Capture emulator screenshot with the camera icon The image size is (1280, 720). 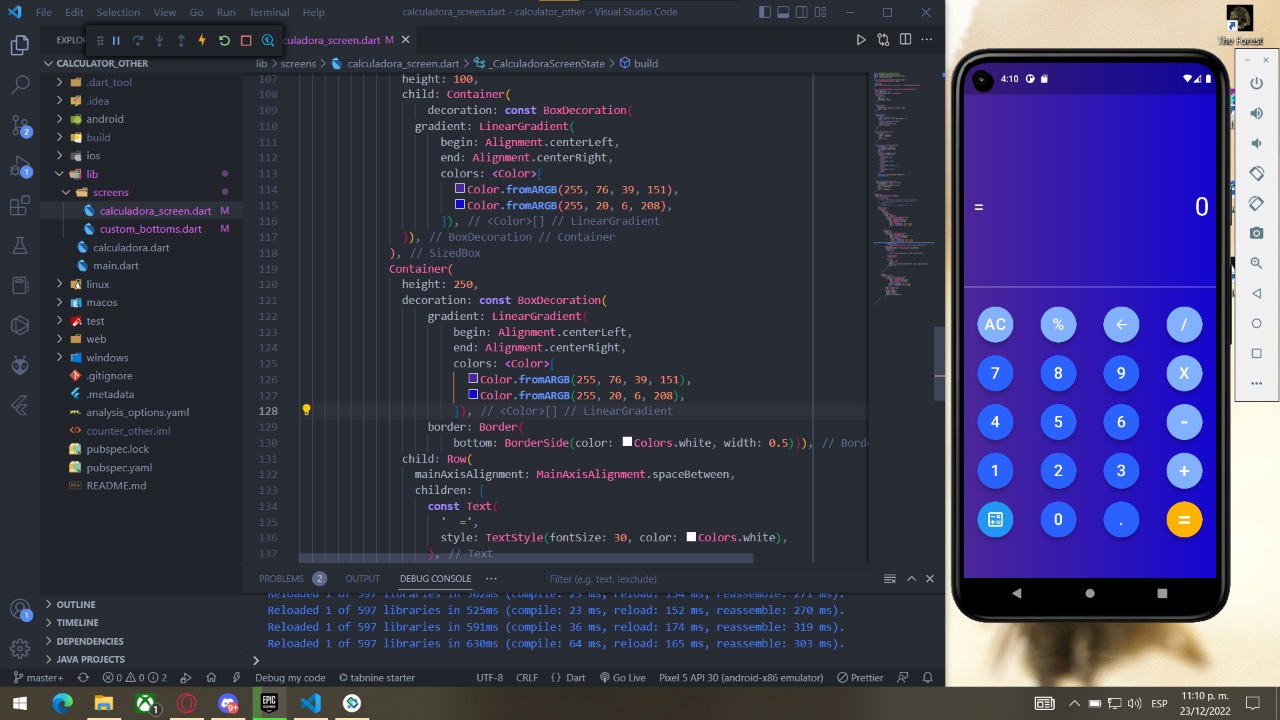pyautogui.click(x=1256, y=233)
